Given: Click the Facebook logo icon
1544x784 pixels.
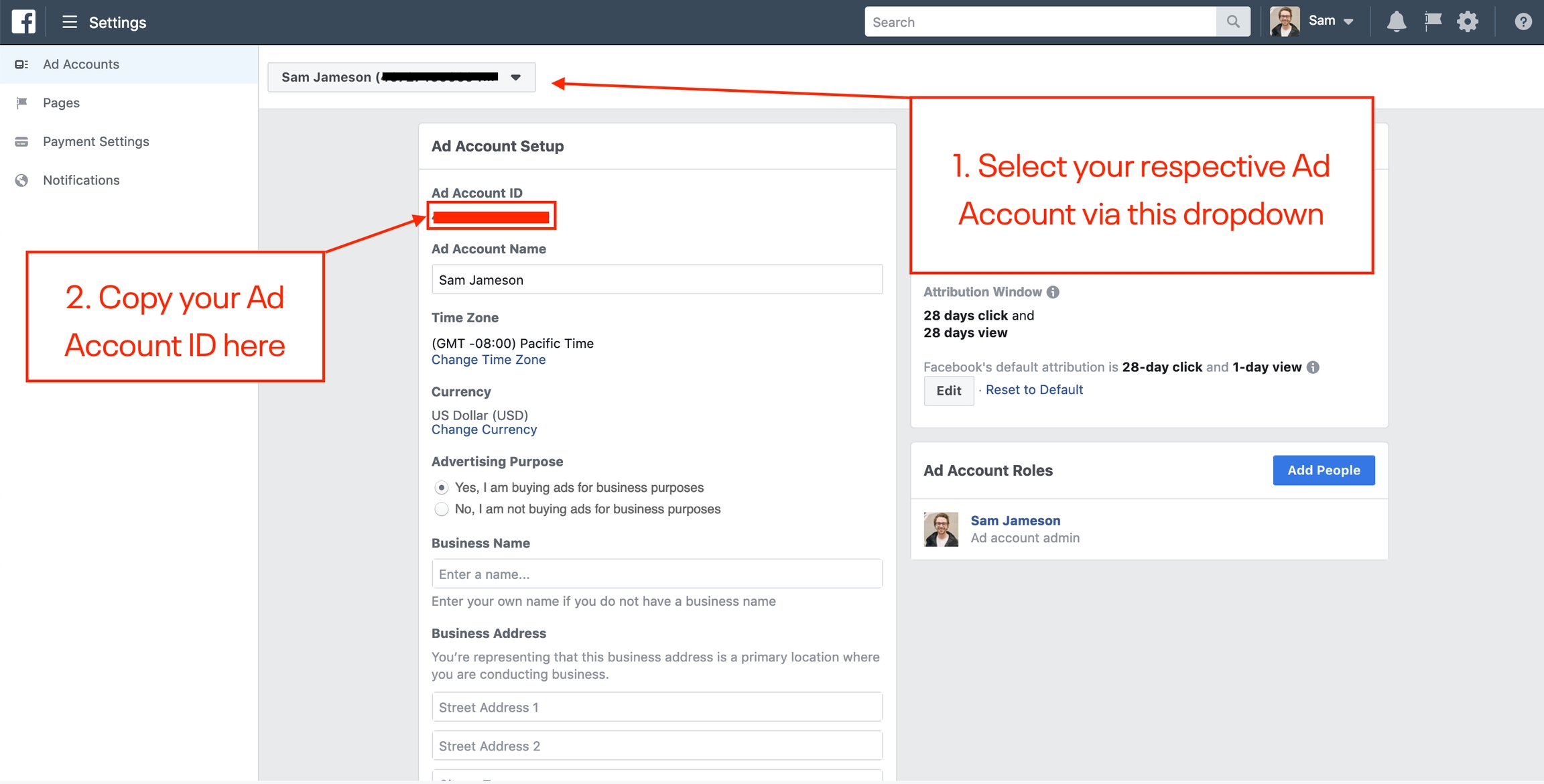Looking at the screenshot, I should click(x=23, y=21).
